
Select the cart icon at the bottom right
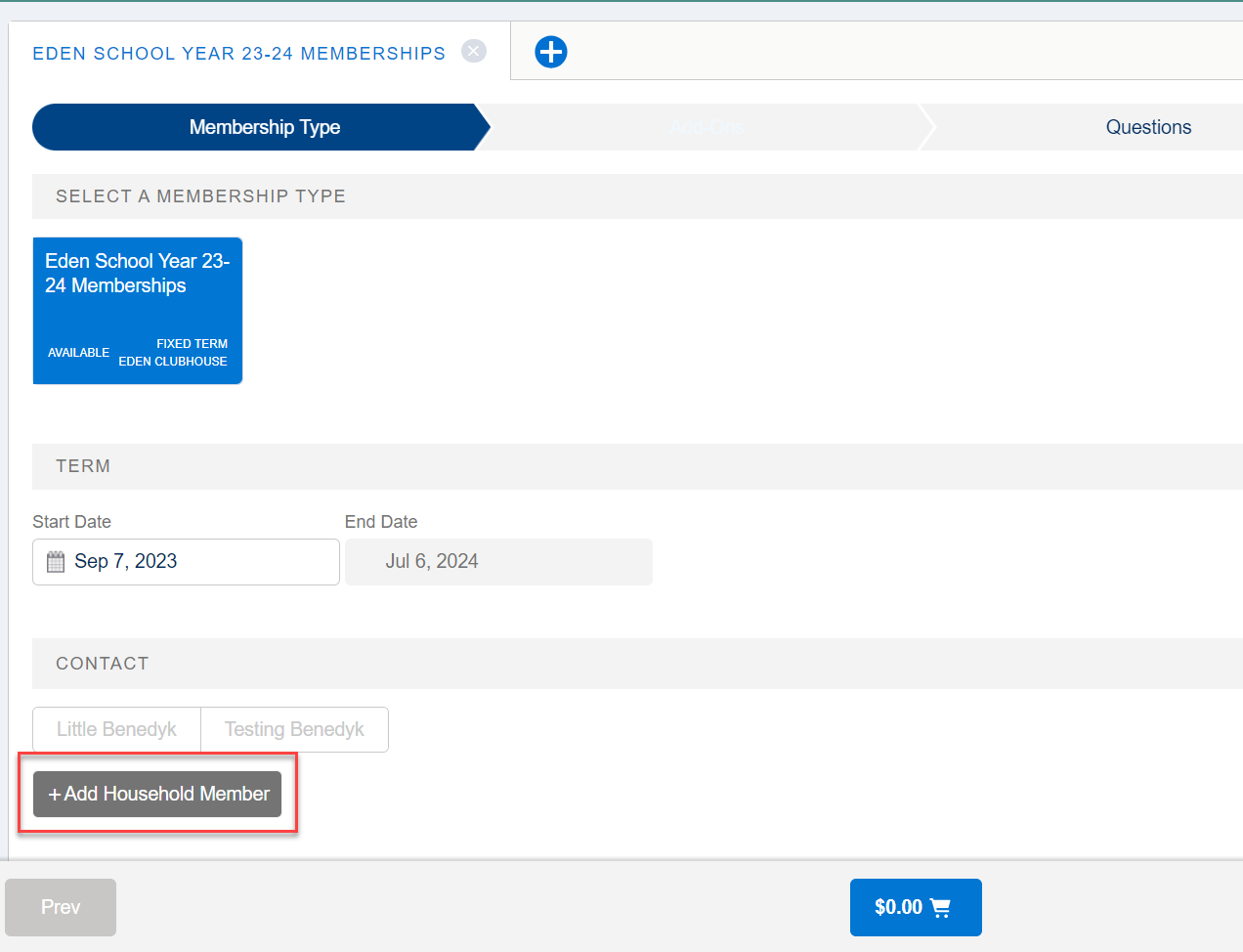(x=940, y=907)
